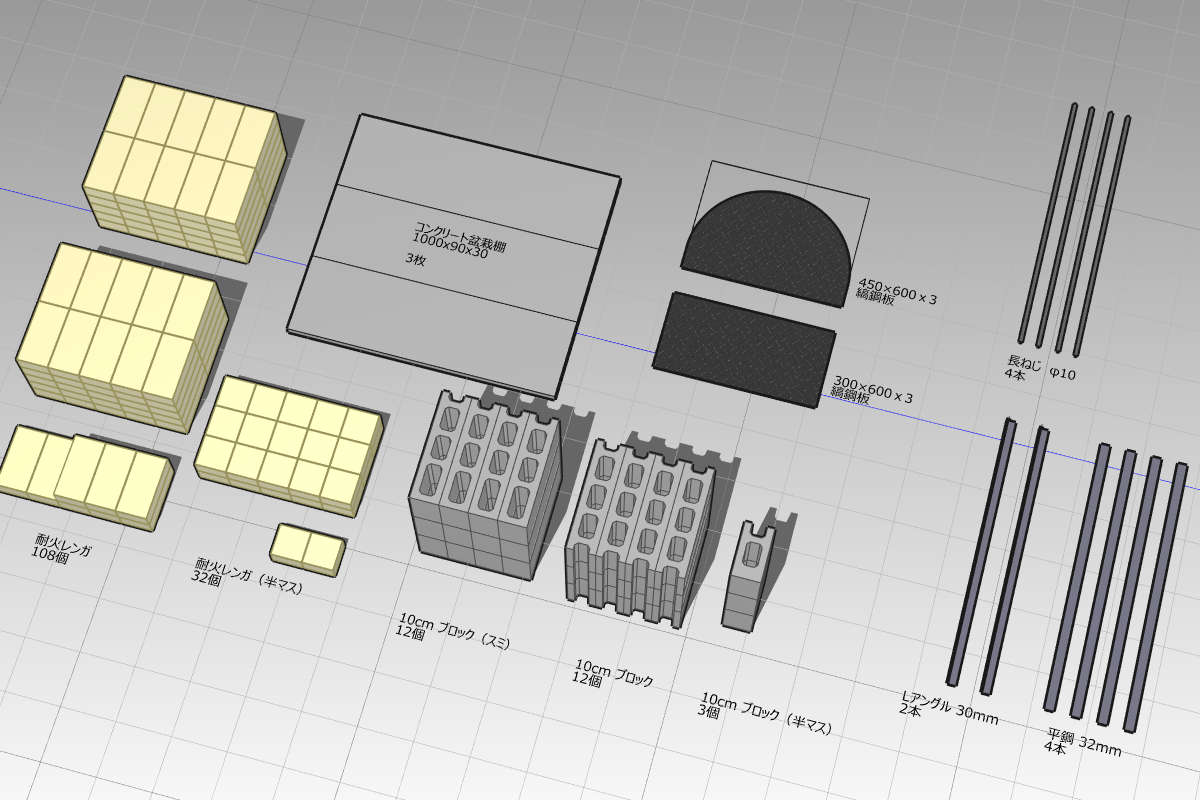Screen dimensions: 1200x800
Task: Select the left L-angle bar
Action: 981,553
